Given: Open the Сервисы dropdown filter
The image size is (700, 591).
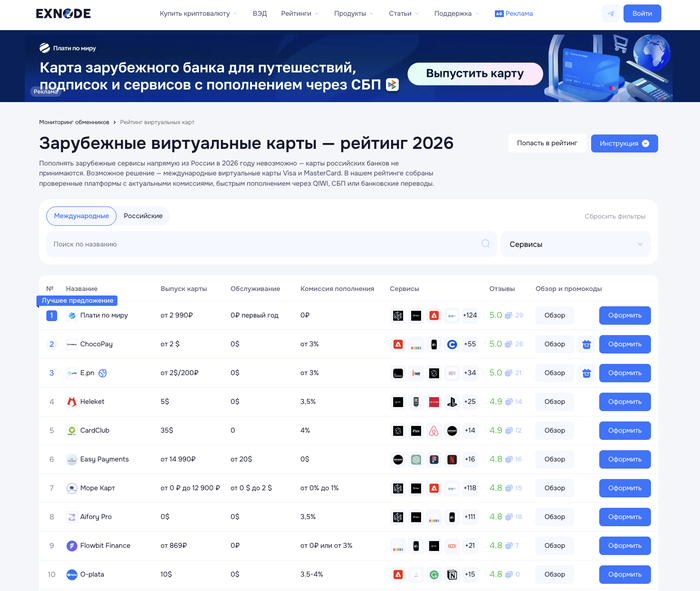Looking at the screenshot, I should point(575,244).
